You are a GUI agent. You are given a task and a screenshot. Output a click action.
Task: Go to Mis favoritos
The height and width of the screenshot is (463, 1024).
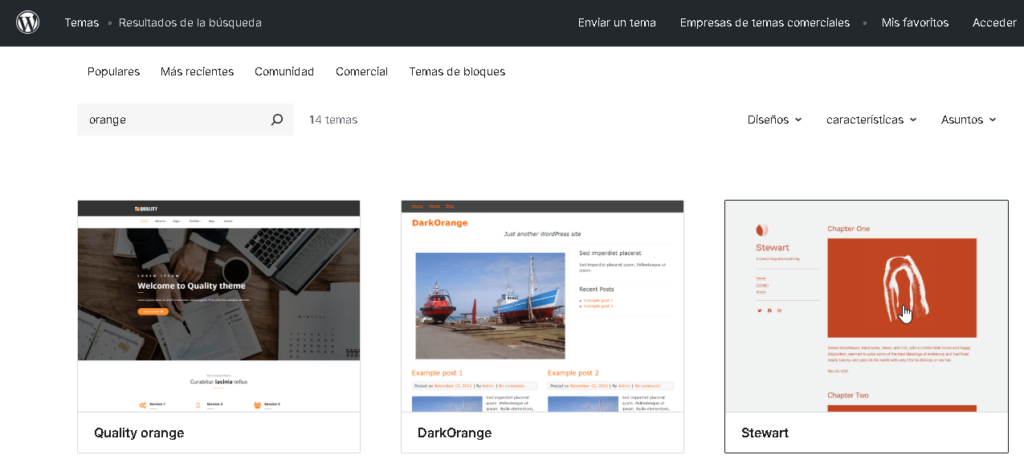(915, 23)
